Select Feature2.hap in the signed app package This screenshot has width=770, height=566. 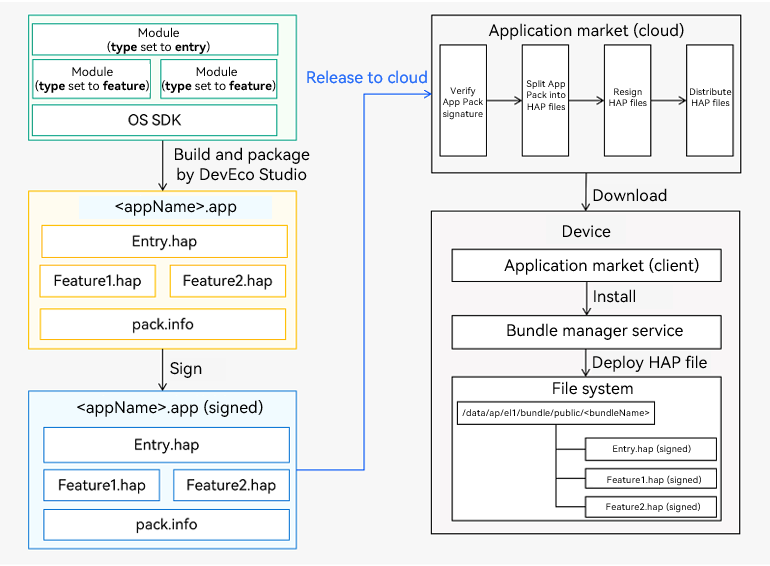(x=231, y=485)
